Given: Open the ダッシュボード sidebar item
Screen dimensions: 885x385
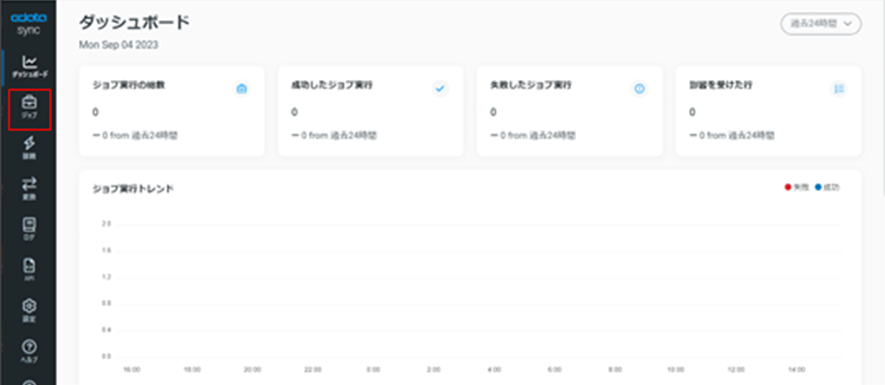Looking at the screenshot, I should [x=29, y=67].
